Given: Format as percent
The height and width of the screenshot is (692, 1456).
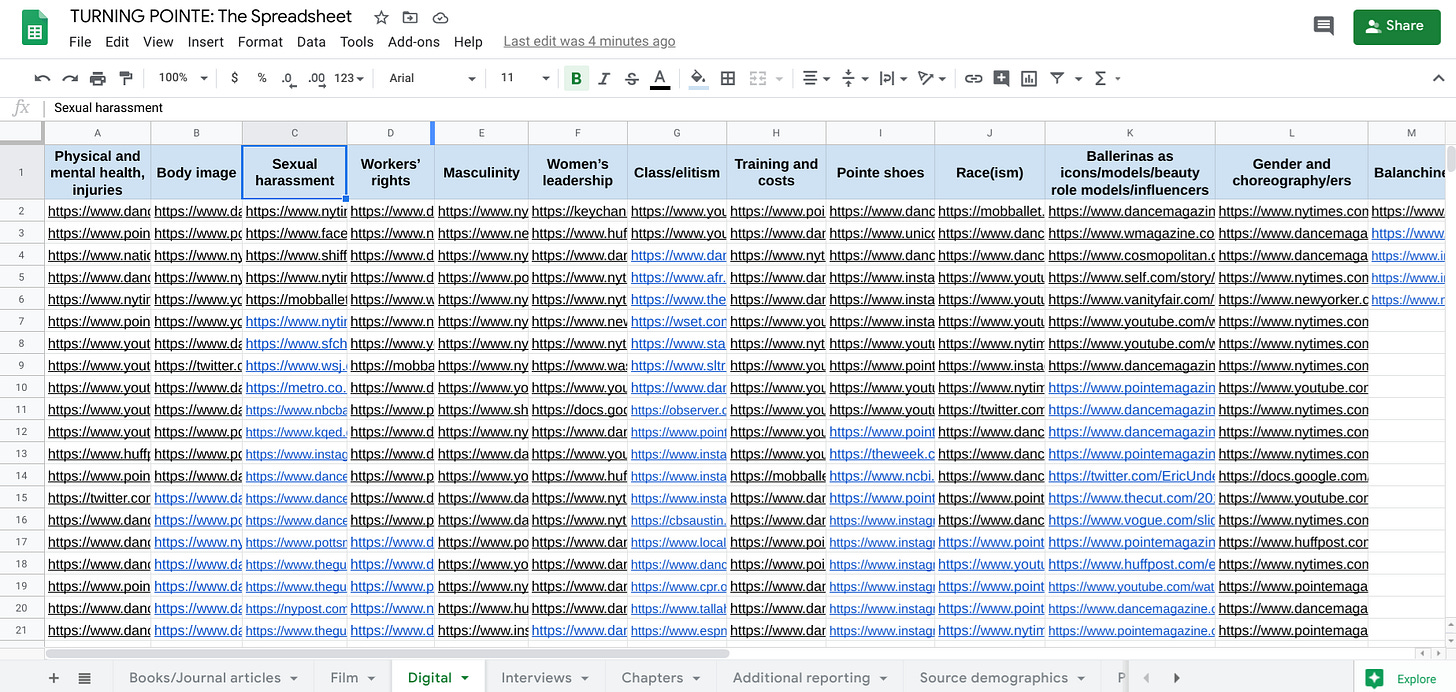Looking at the screenshot, I should 262,78.
